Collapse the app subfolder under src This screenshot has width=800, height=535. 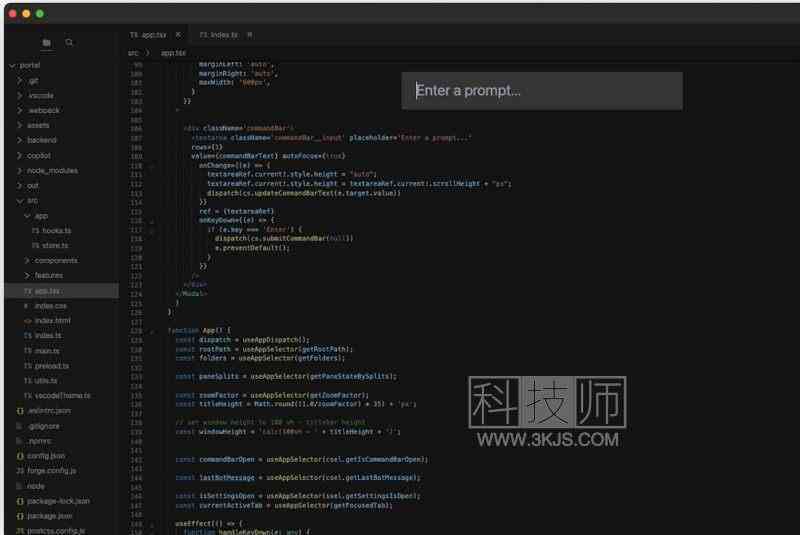point(28,216)
